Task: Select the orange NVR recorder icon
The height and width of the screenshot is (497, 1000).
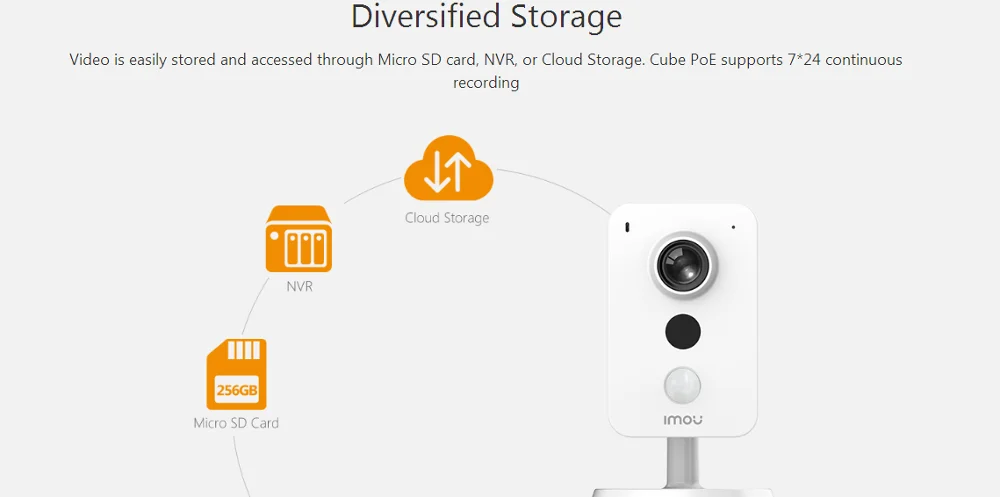Action: [298, 239]
